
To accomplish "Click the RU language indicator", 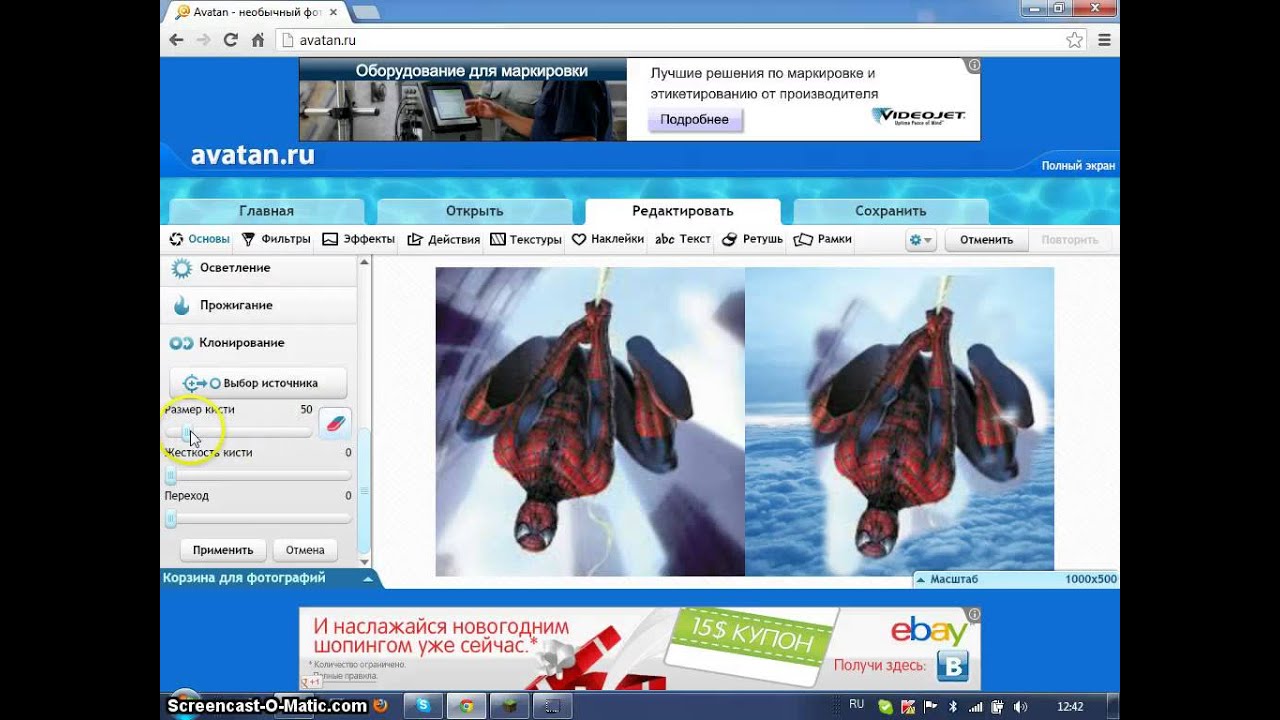I will [856, 706].
